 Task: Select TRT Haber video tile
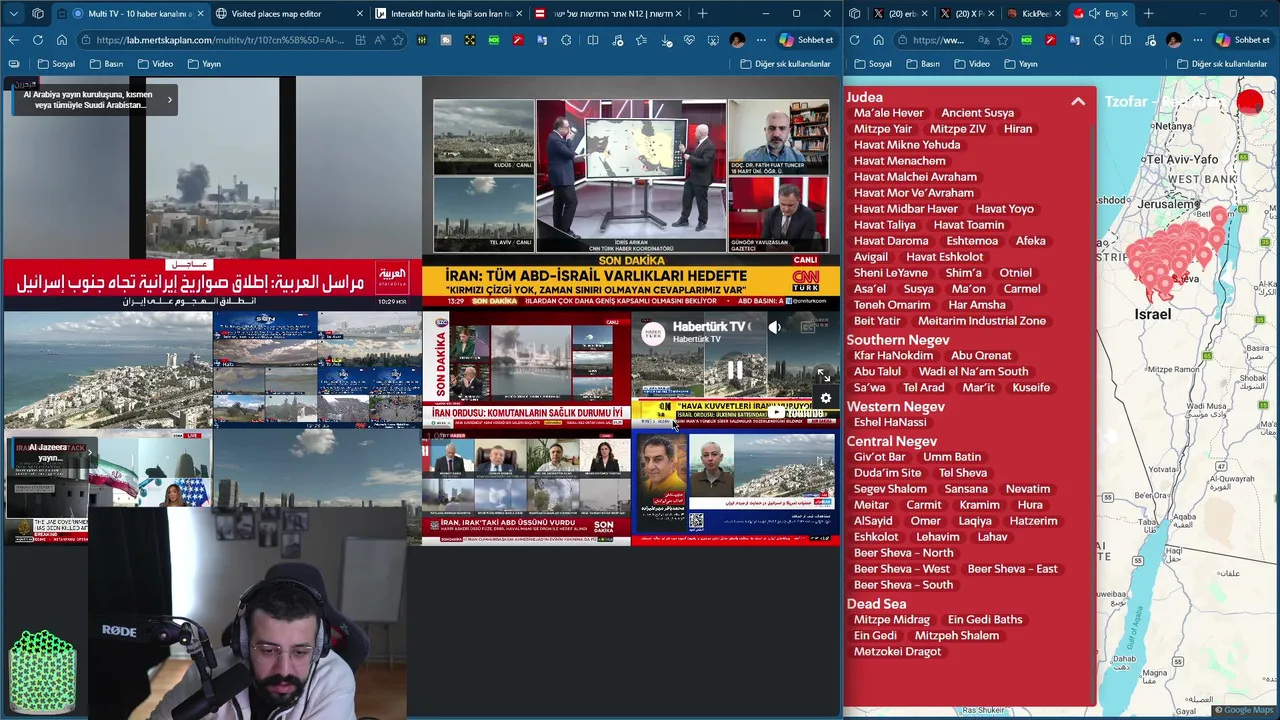pyautogui.click(x=526, y=487)
